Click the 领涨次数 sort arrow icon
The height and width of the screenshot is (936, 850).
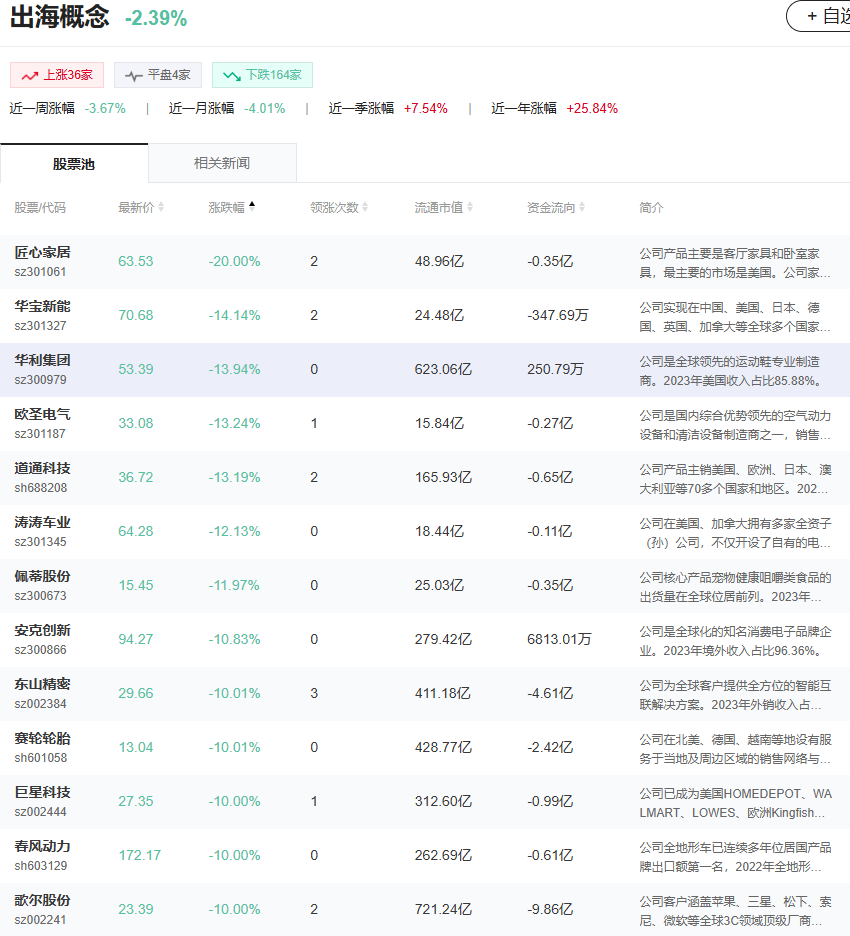tap(365, 207)
